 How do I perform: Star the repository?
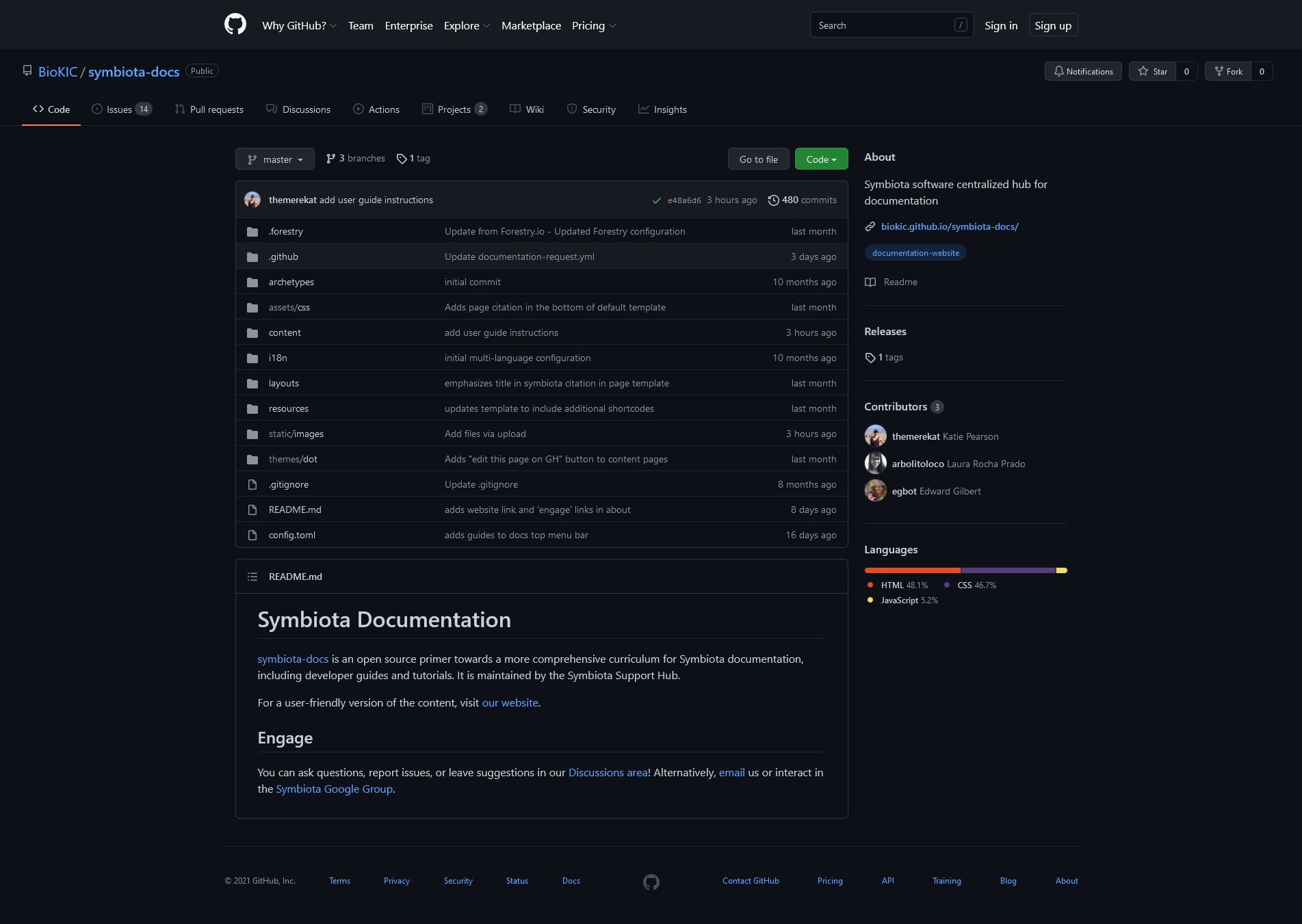pyautogui.click(x=1153, y=71)
